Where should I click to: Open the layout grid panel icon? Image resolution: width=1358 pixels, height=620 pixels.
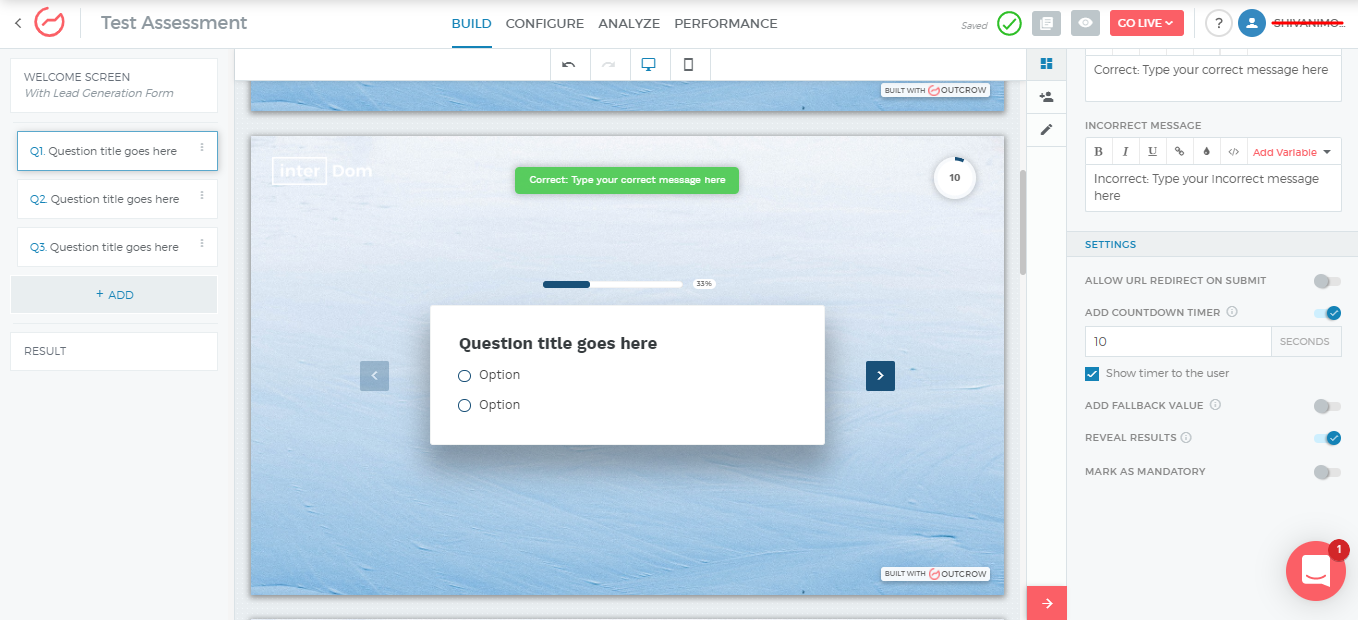tap(1046, 64)
